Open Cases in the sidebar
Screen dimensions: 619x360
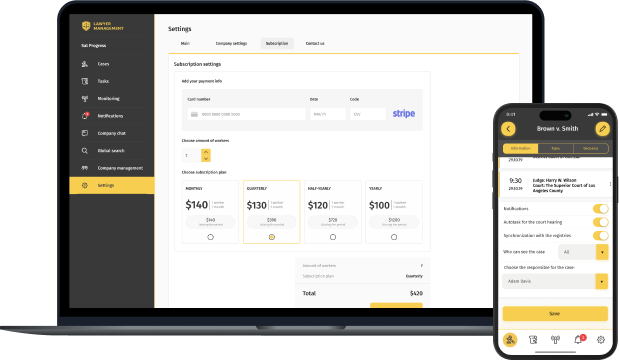(x=103, y=64)
